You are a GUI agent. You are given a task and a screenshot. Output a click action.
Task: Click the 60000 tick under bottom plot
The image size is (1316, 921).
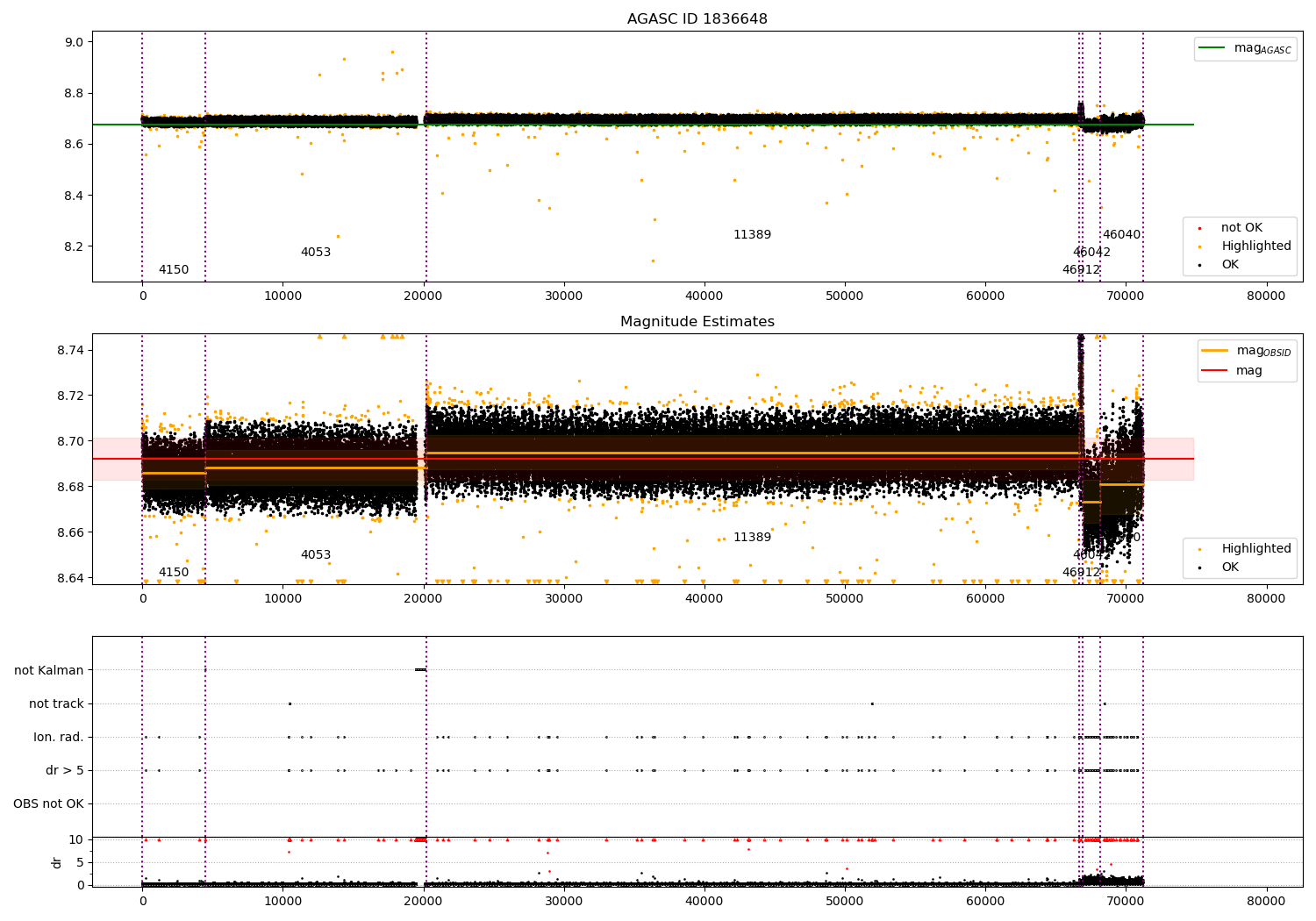(x=985, y=901)
